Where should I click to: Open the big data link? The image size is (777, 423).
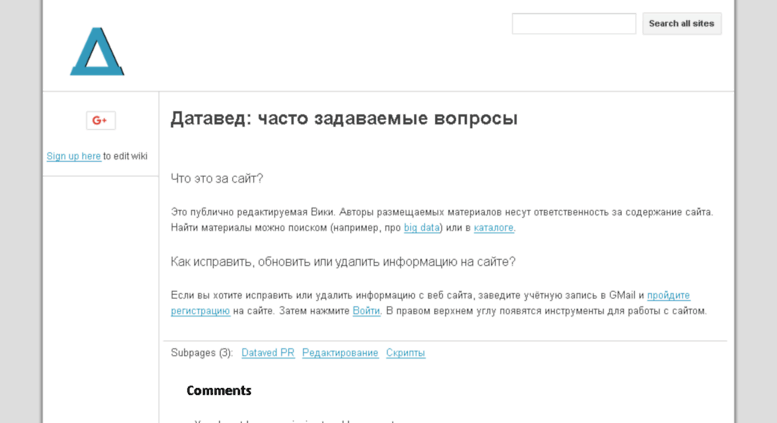click(422, 228)
